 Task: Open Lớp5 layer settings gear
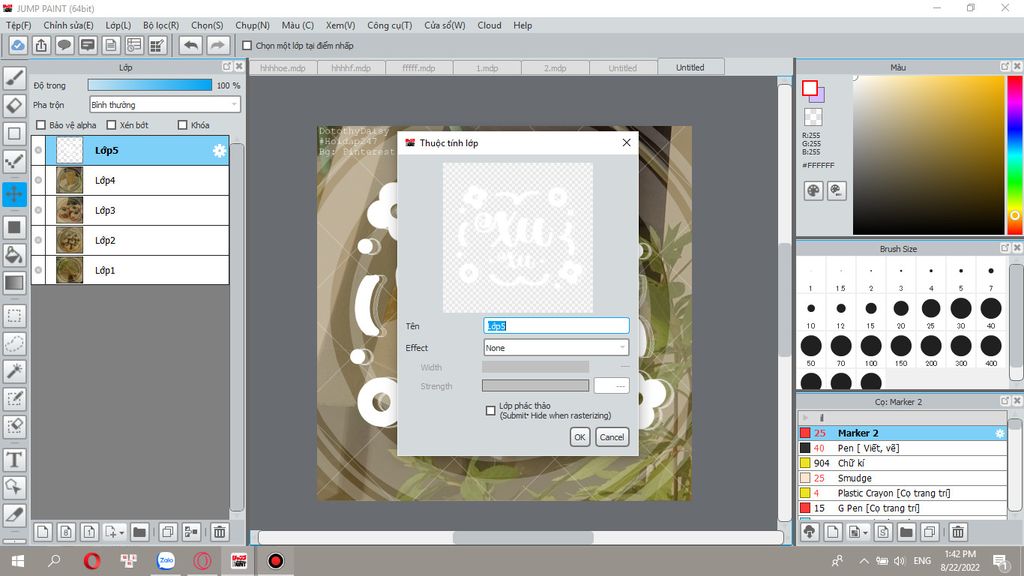(219, 151)
